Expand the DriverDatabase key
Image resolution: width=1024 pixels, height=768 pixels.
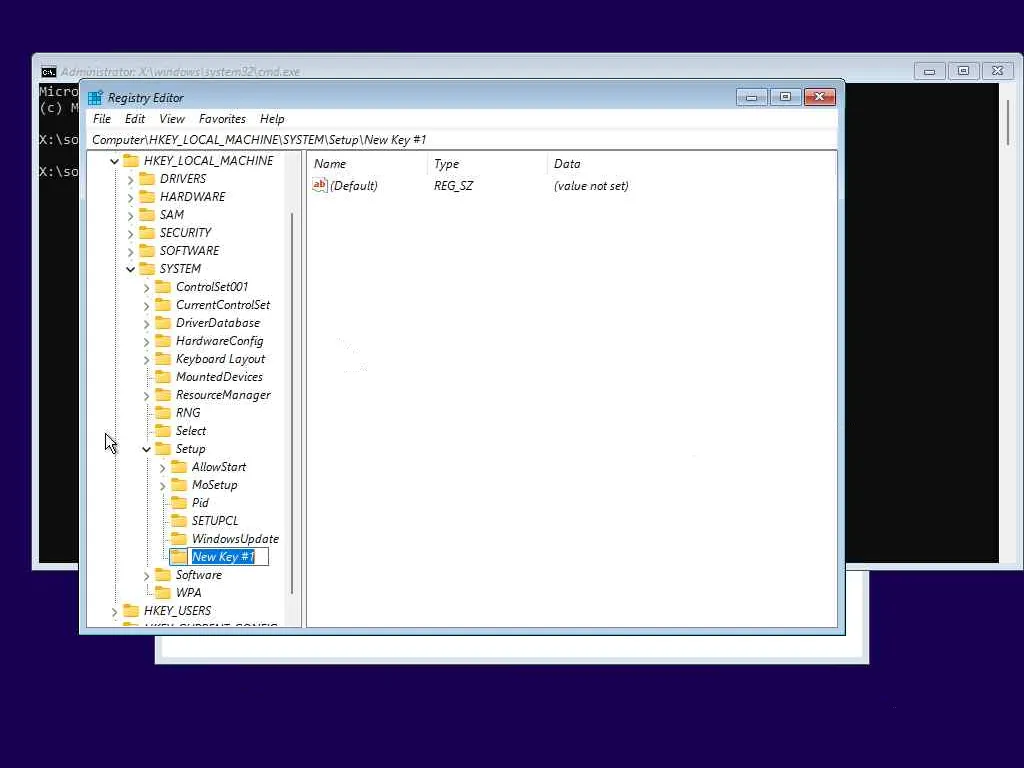click(x=146, y=323)
